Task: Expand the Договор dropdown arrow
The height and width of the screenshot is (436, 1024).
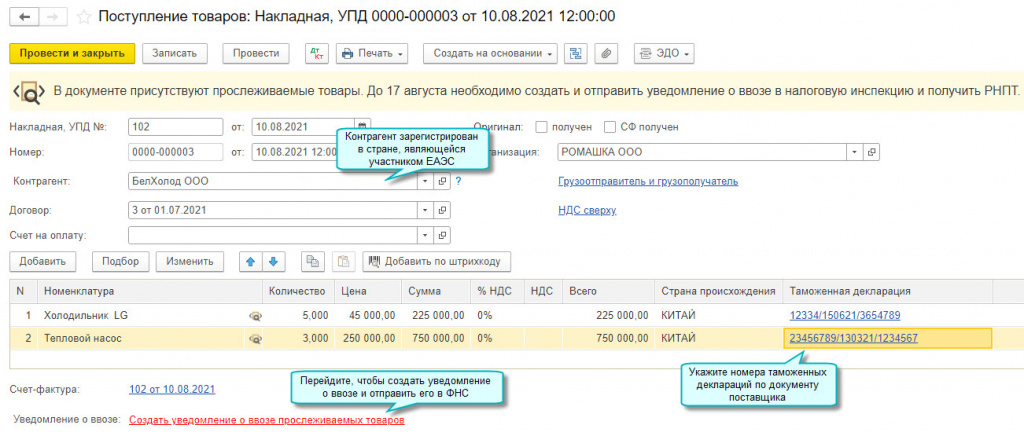Action: click(424, 211)
